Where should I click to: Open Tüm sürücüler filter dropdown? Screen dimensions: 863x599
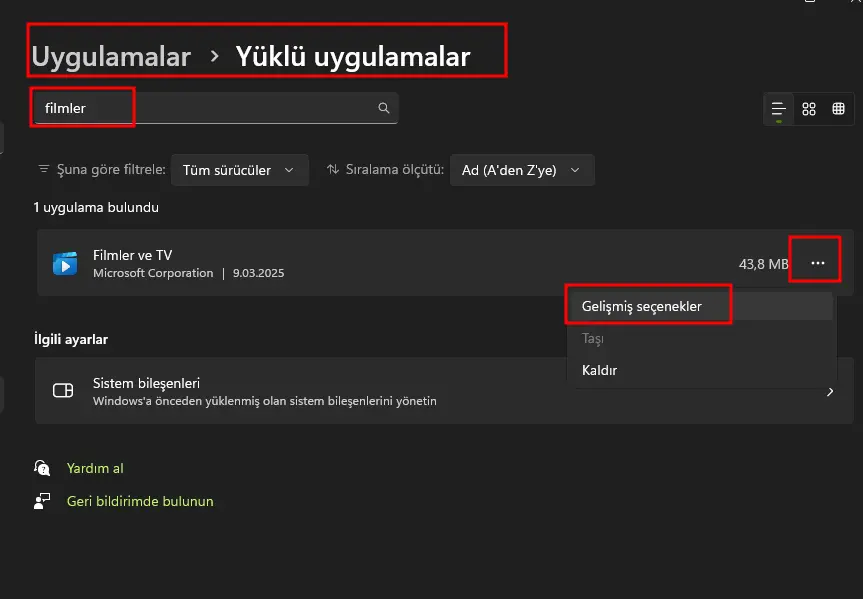(240, 170)
